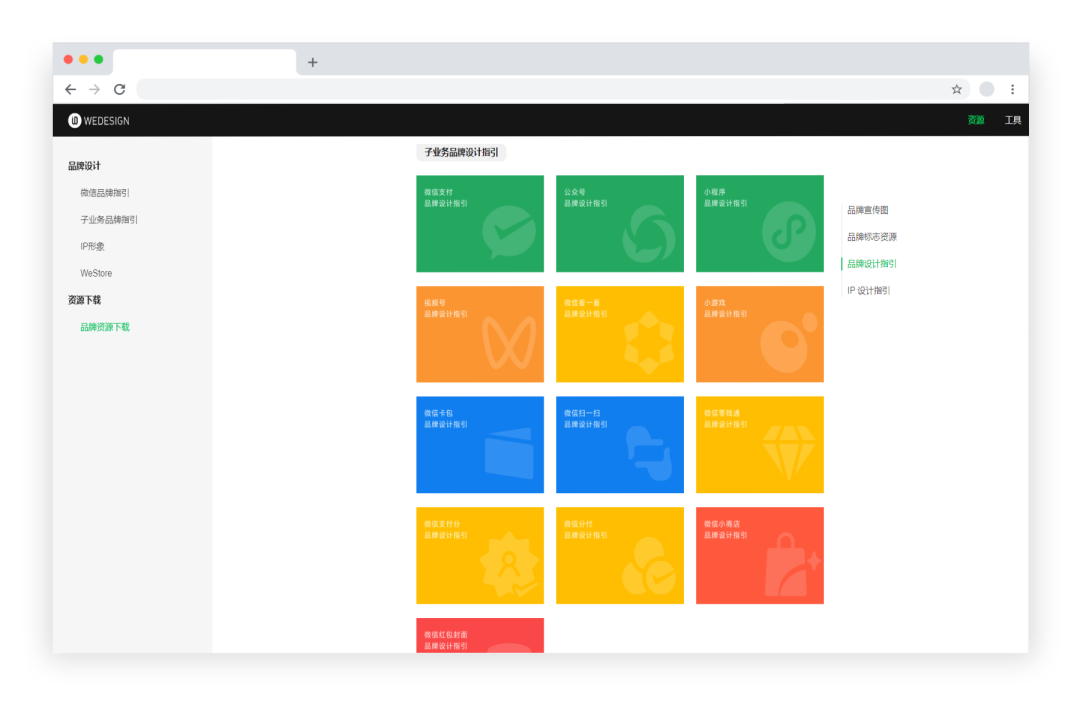Open the 小游戏 brand guide card
This screenshot has width=1080, height=720.
click(x=760, y=334)
